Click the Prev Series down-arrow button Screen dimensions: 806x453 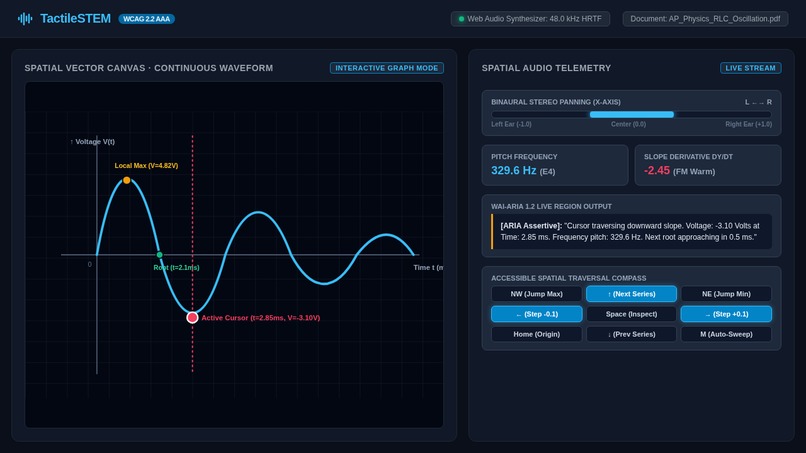point(631,334)
